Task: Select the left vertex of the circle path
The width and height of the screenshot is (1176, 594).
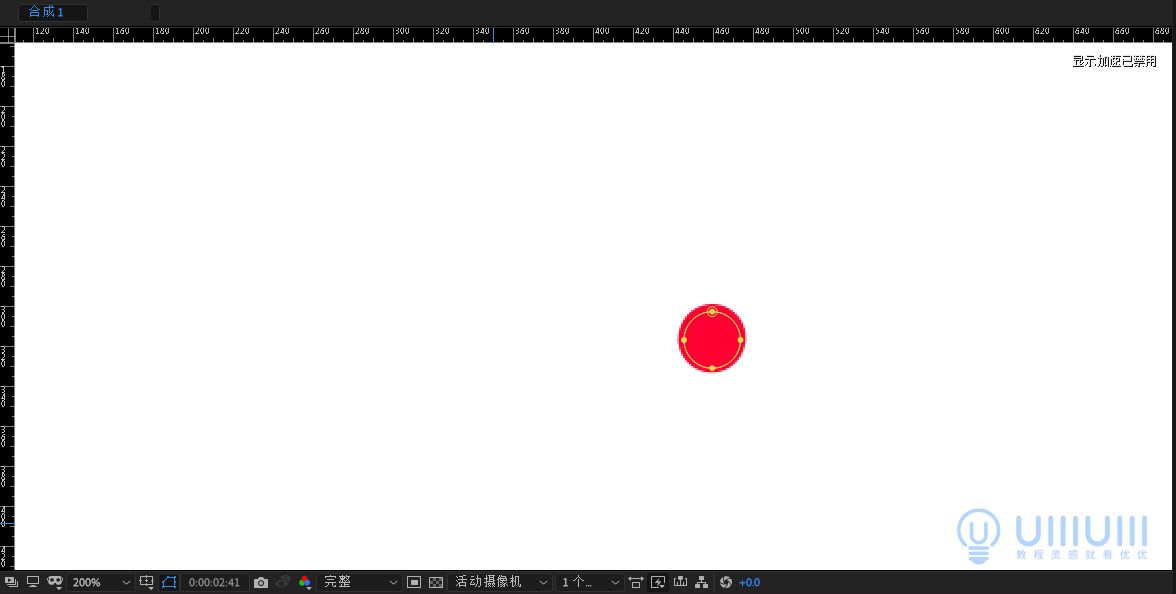Action: [684, 340]
